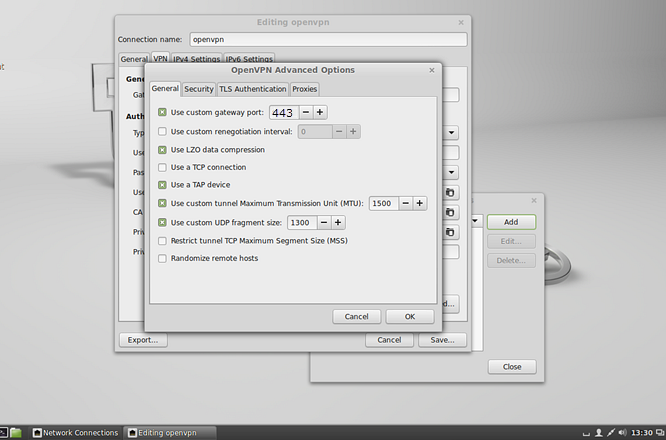Click the display icon beside the clock
This screenshot has height=440, width=666.
click(660, 433)
